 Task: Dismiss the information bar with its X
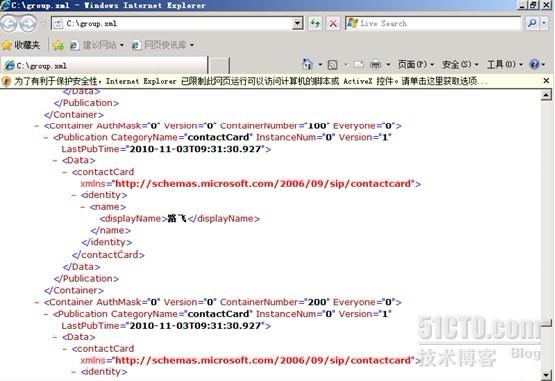546,81
